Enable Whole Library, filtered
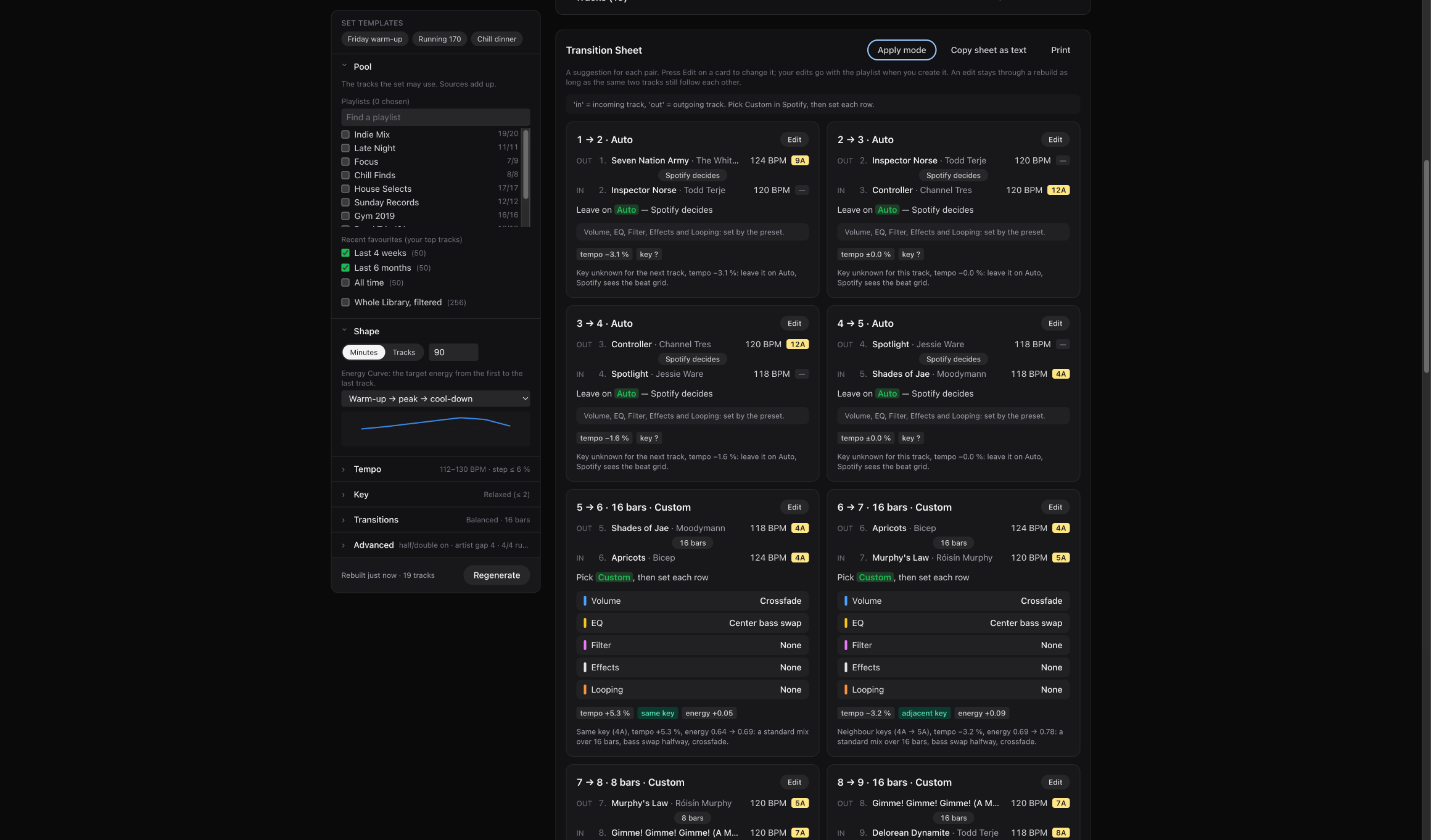The height and width of the screenshot is (840, 1431). tap(346, 302)
